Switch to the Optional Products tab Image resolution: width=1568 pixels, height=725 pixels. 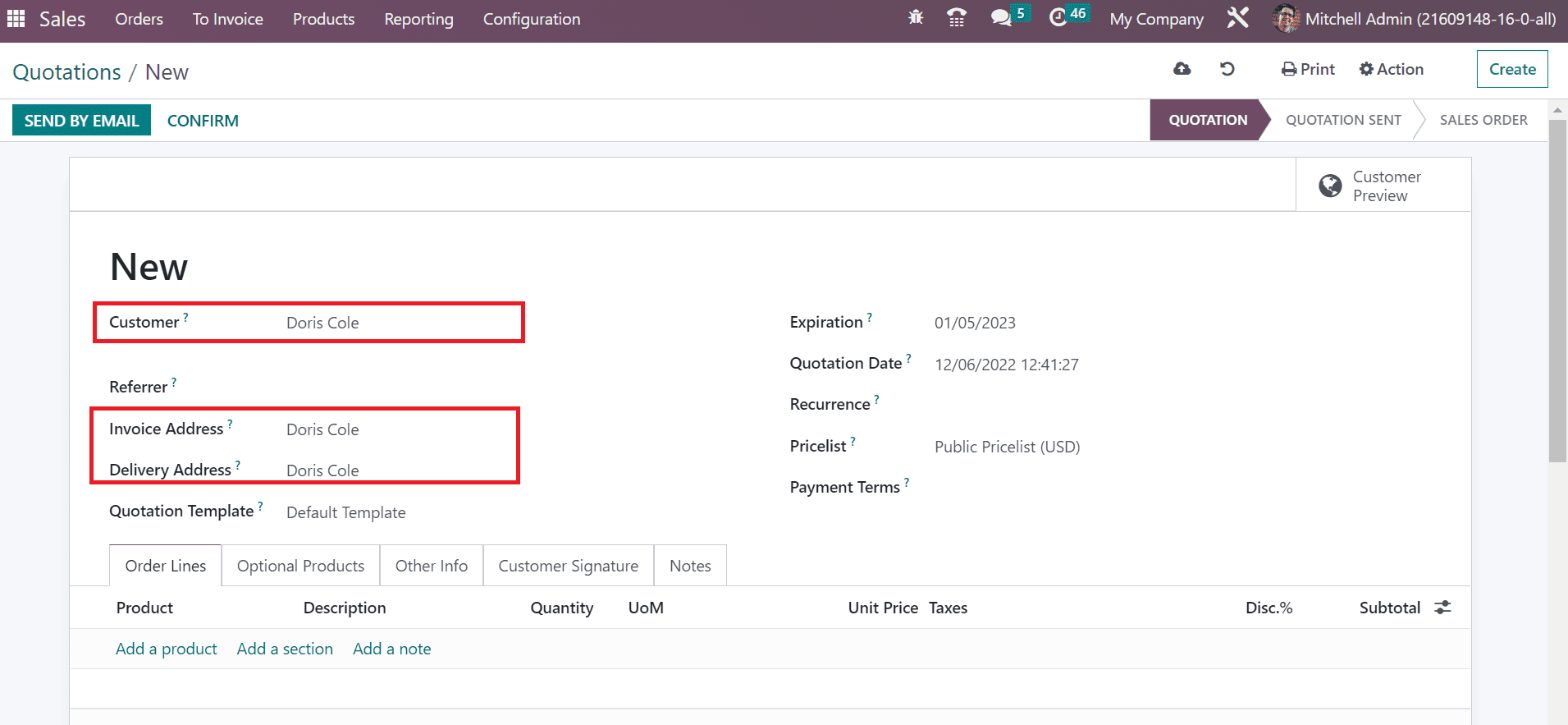(300, 566)
